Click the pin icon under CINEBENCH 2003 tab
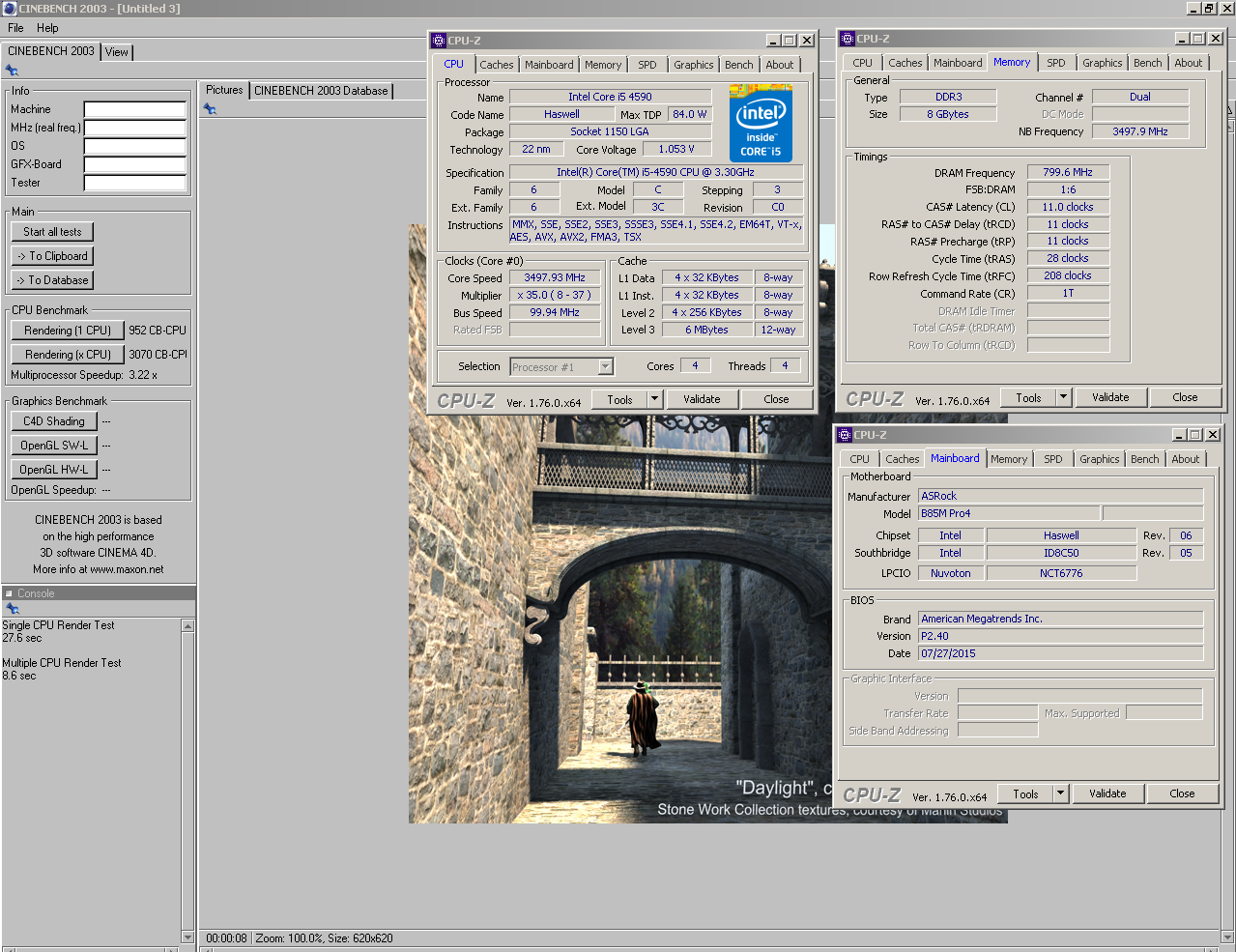The image size is (1236, 952). (12, 71)
